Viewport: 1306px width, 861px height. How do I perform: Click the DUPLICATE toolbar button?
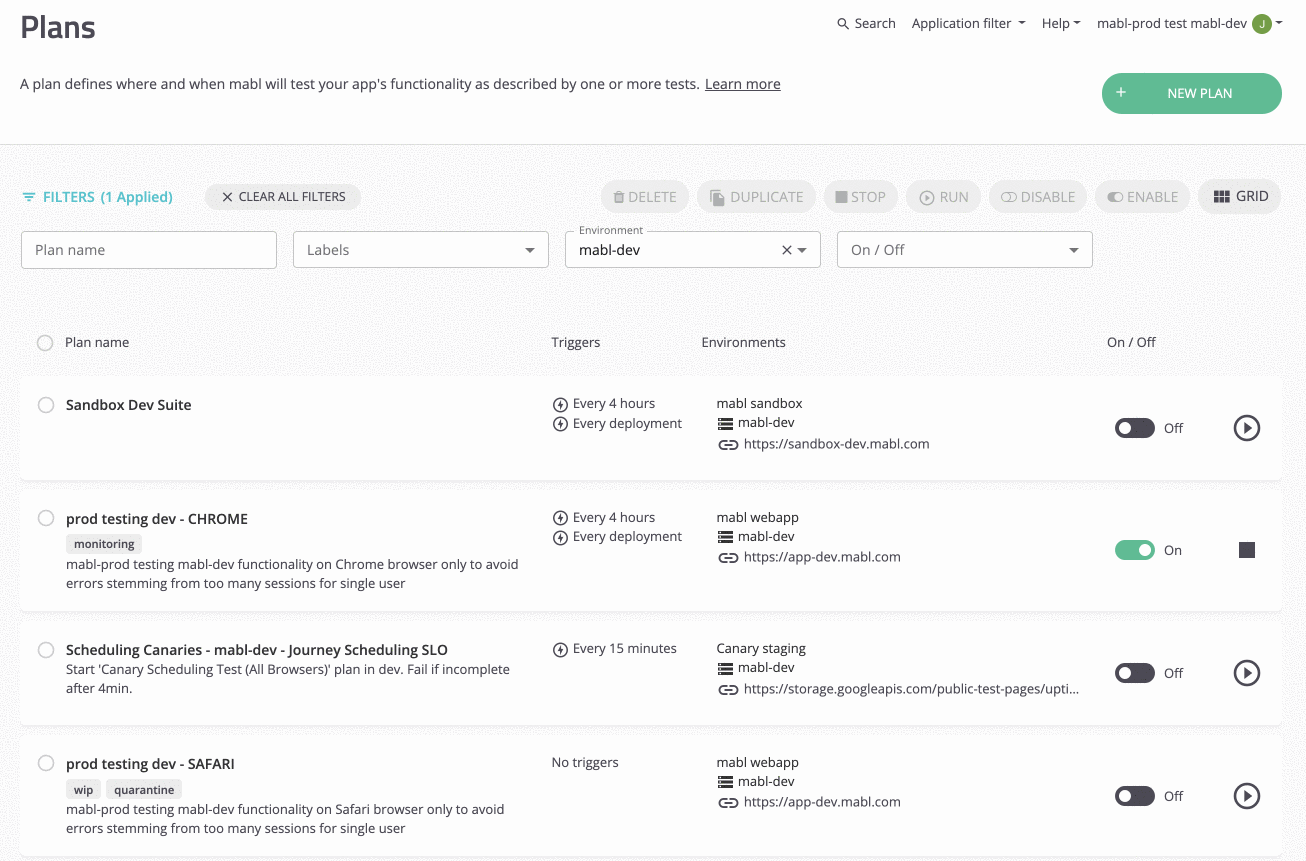pos(757,197)
